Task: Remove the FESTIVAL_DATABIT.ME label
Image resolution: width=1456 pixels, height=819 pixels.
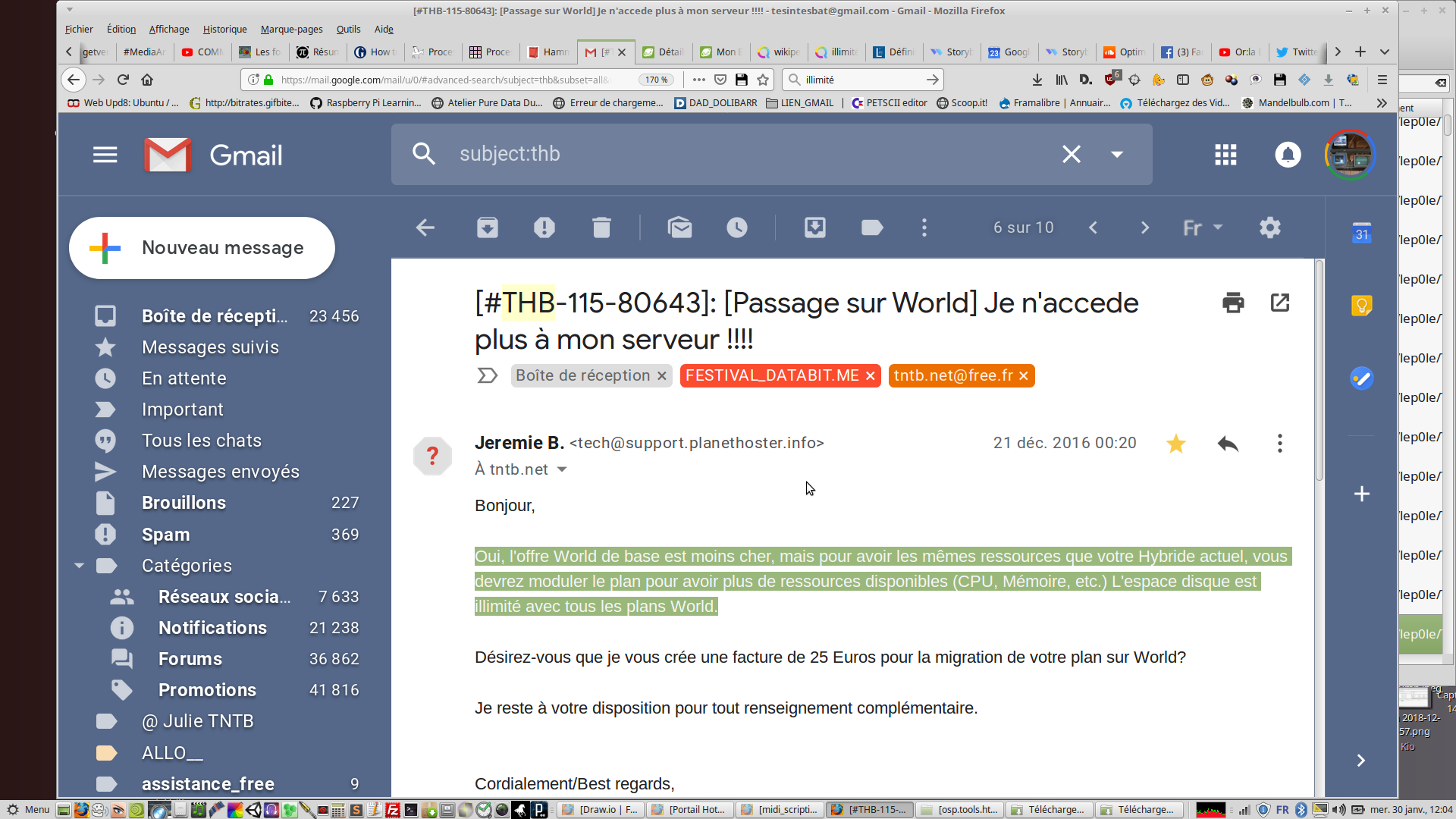Action: (871, 376)
